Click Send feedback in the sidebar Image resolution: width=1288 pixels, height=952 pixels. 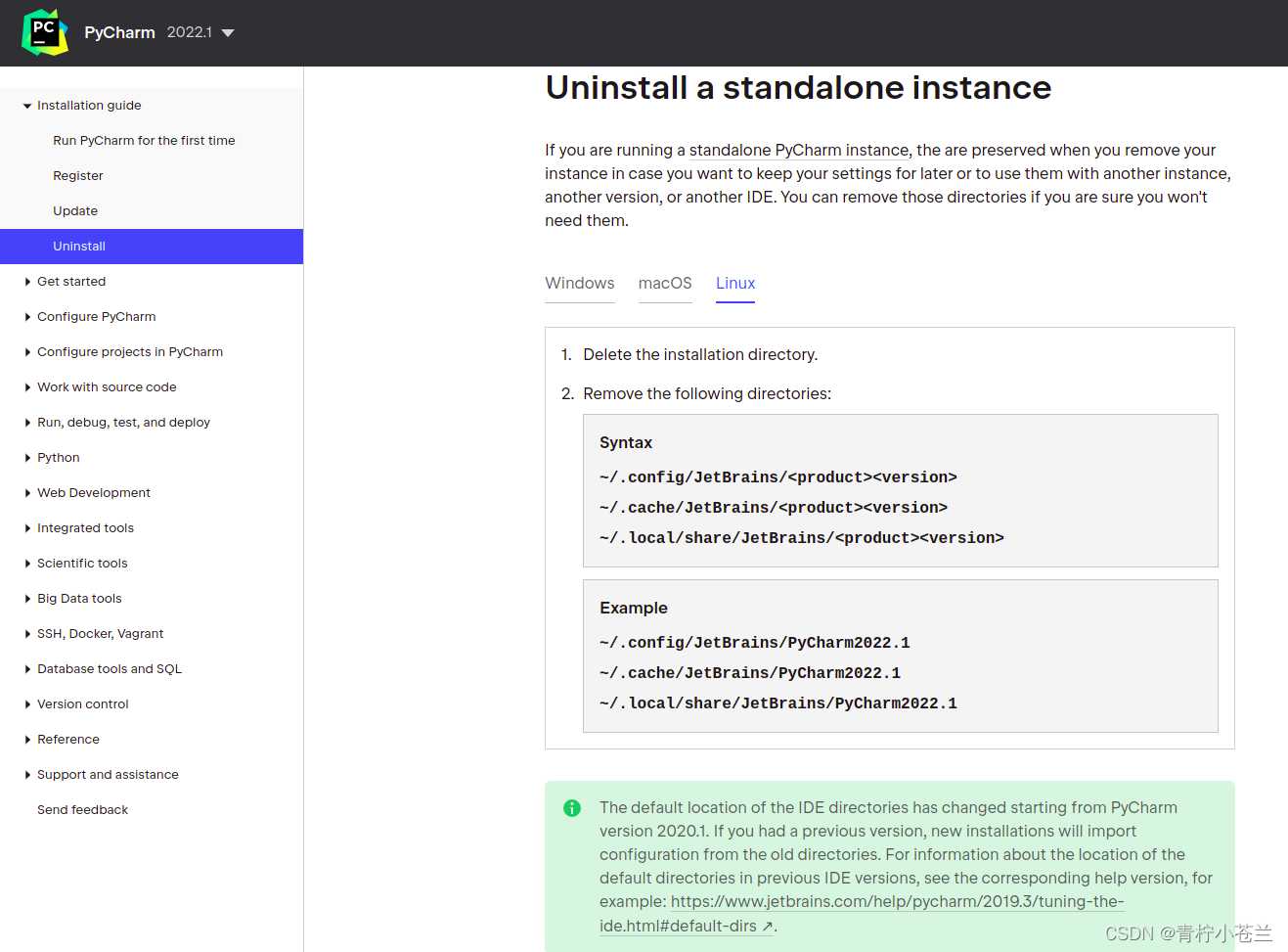[x=82, y=809]
